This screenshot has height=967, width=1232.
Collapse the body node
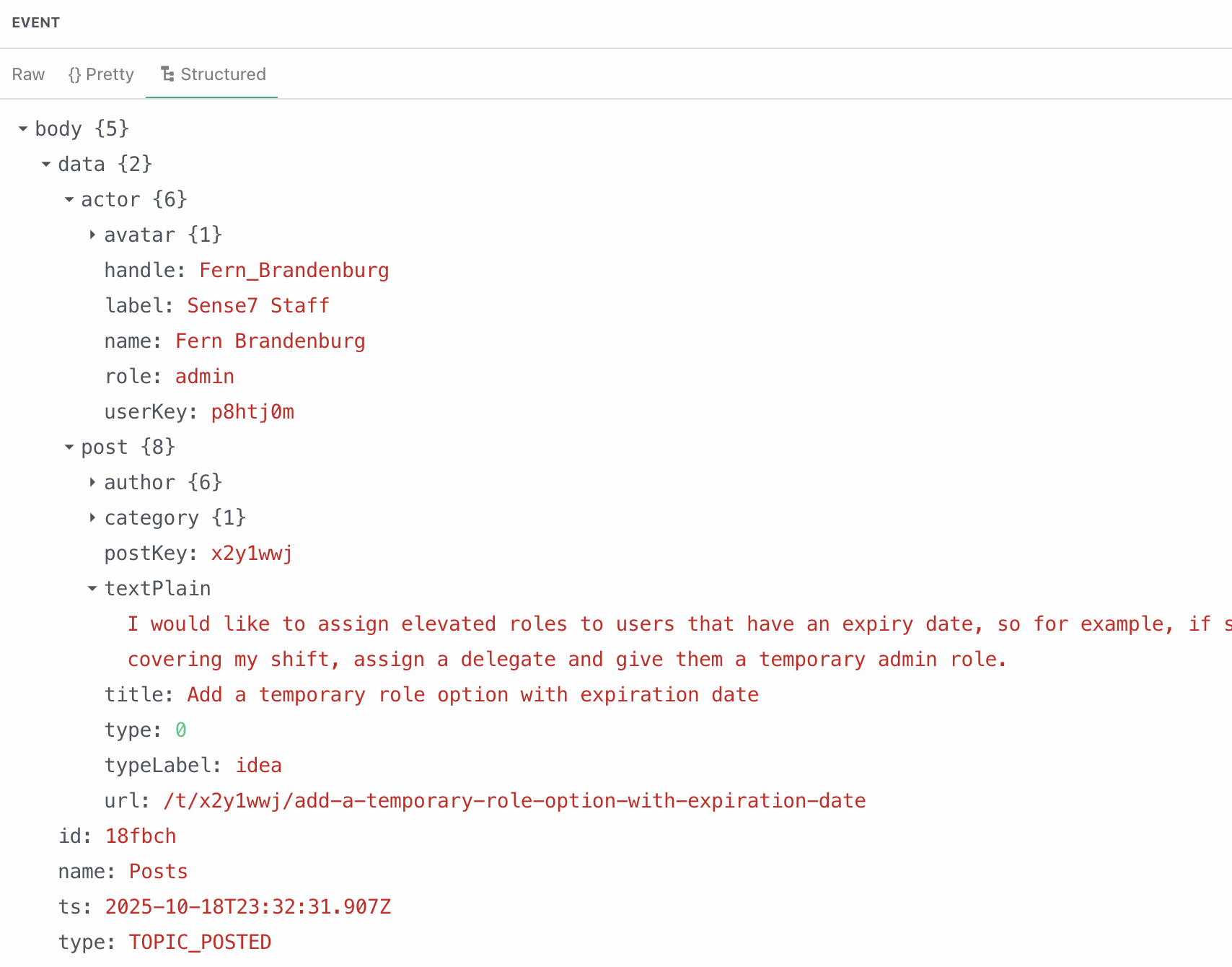(23, 129)
